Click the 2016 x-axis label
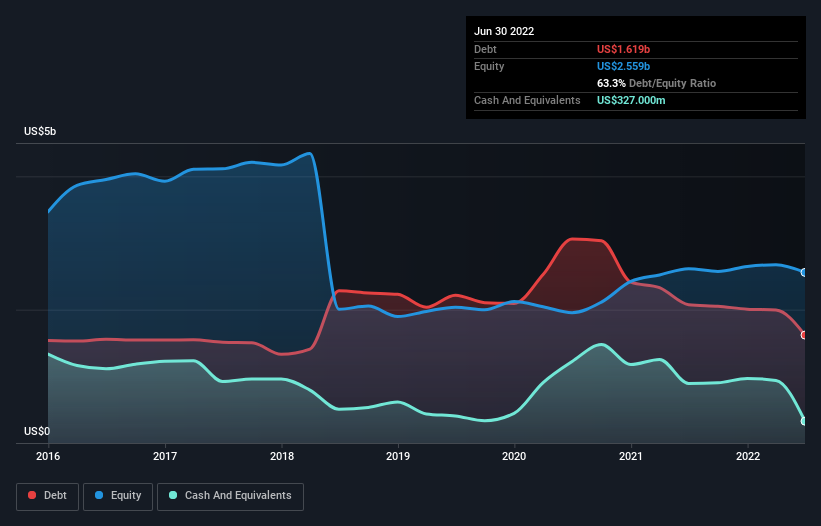821x526 pixels. coord(48,456)
